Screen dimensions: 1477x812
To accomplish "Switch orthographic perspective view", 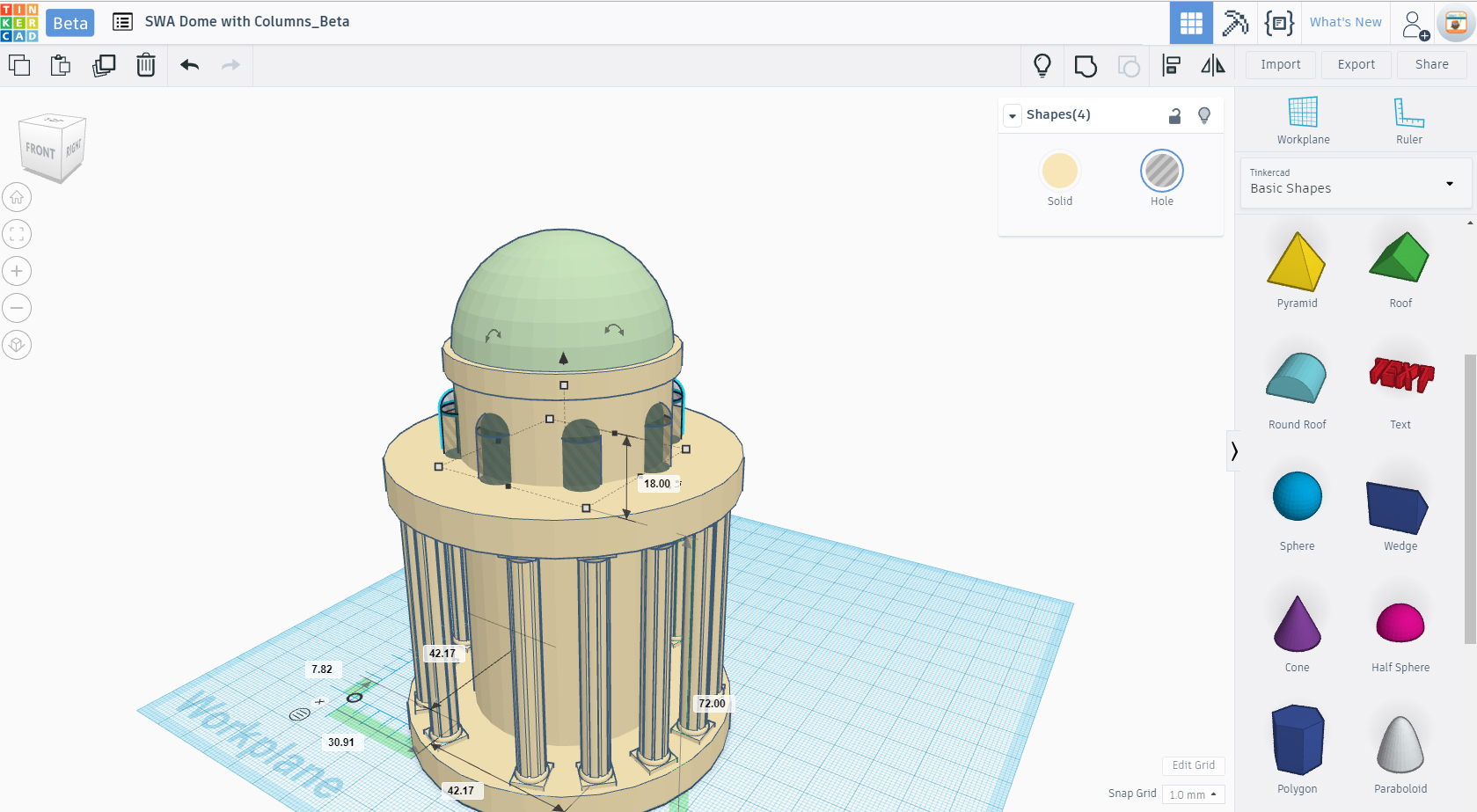I will 17,345.
